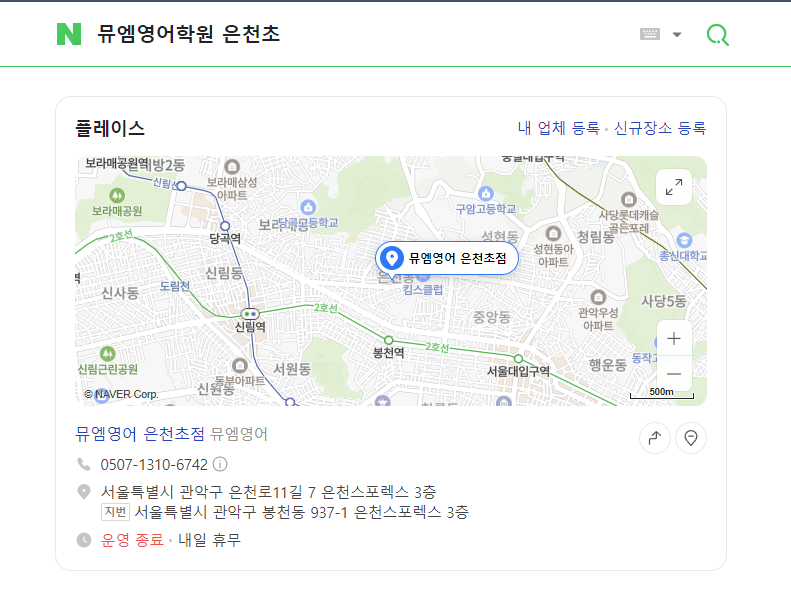The height and width of the screenshot is (599, 791).
Task: Click the 뮤엠영어 category label beside title
Action: point(239,434)
